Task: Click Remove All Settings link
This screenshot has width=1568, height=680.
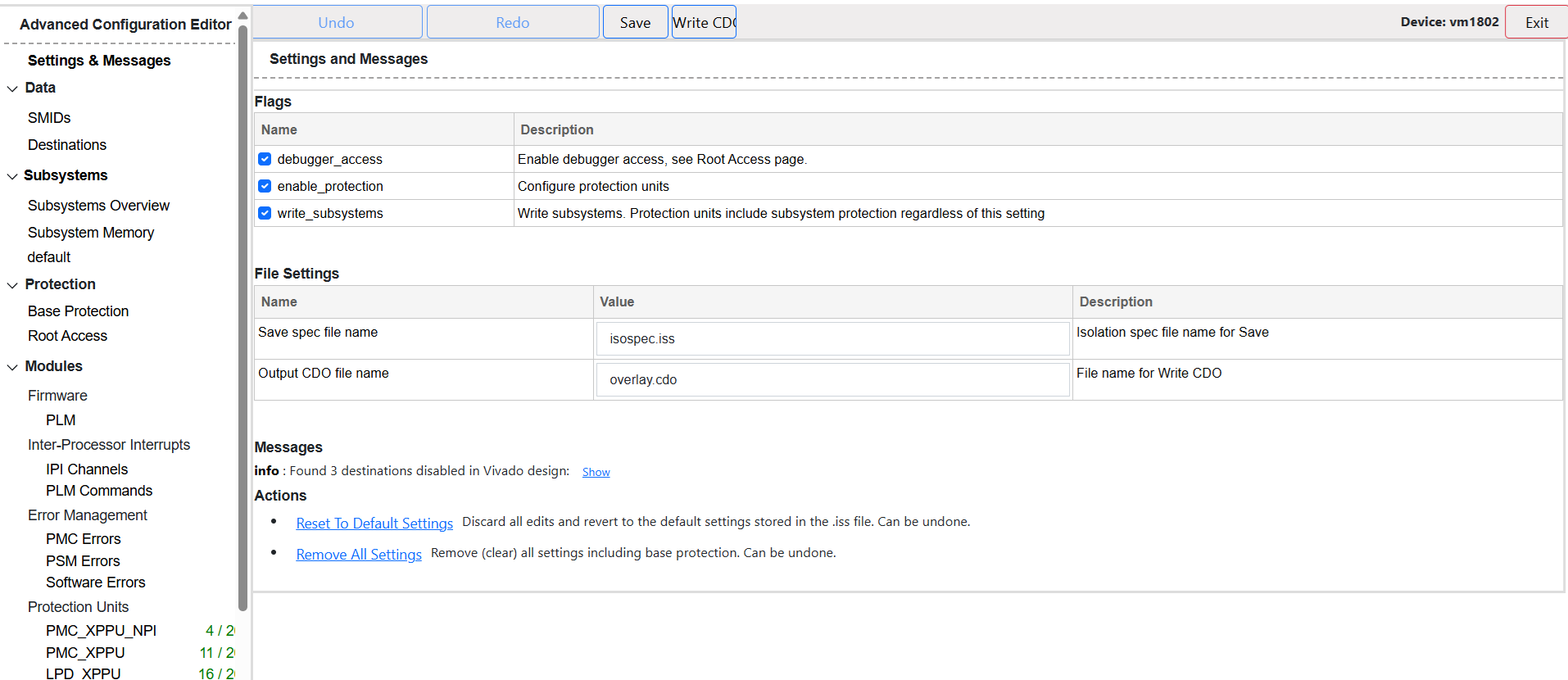Action: 359,554
